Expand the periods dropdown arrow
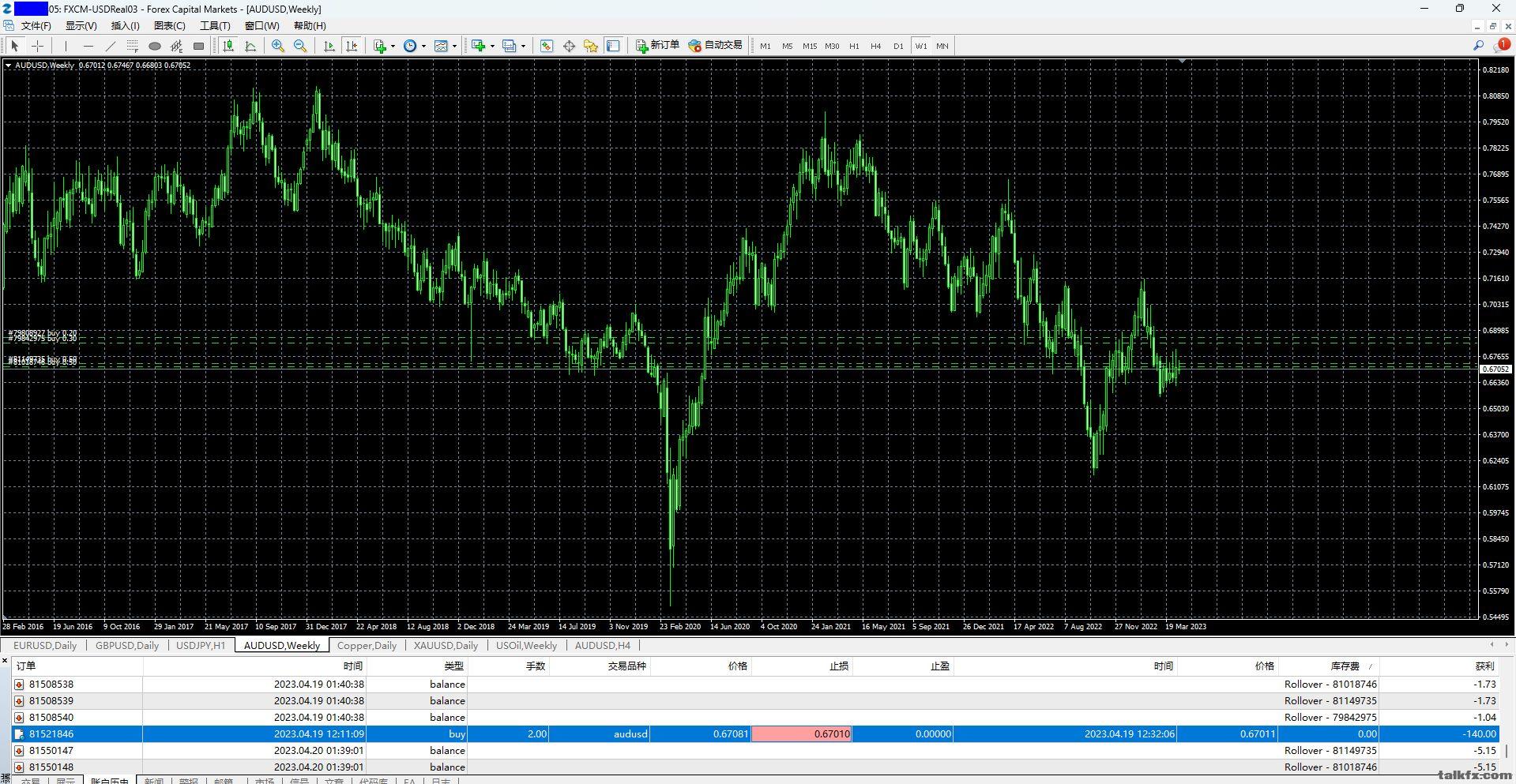Image resolution: width=1516 pixels, height=784 pixels. (x=423, y=46)
